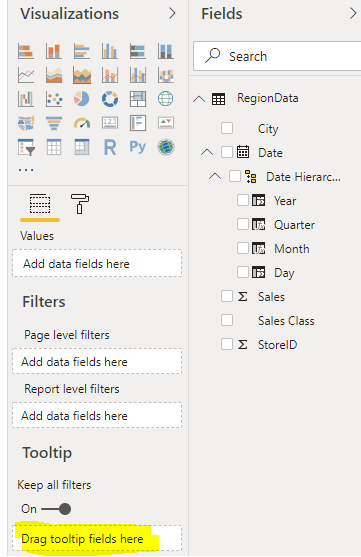Check the Sales field checkbox
Screen dimensions: 361x557
(227, 296)
